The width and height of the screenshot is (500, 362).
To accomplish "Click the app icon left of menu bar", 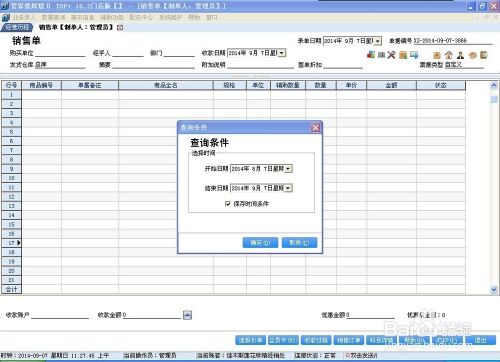I will coord(5,17).
